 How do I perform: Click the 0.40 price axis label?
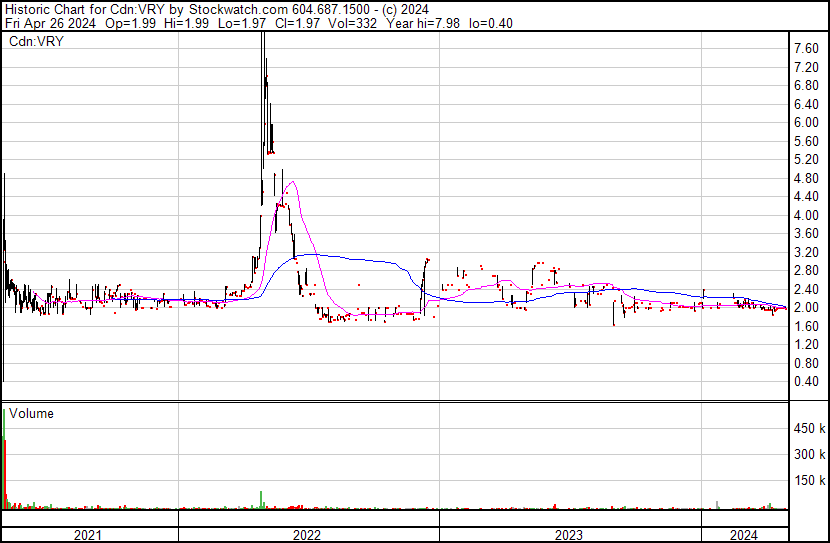pos(806,382)
